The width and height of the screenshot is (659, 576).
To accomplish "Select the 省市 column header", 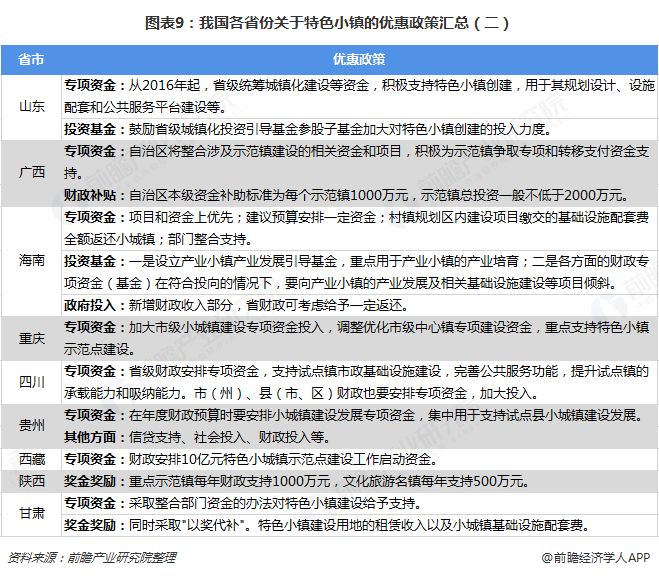I will tap(31, 60).
